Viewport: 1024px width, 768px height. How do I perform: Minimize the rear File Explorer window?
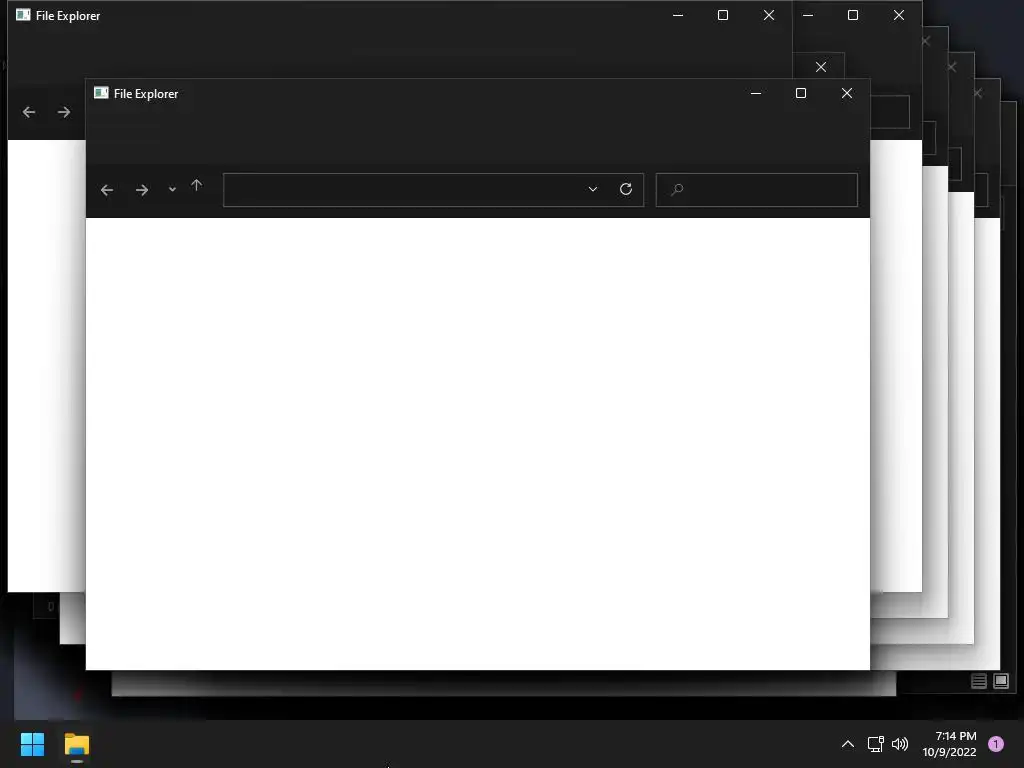point(678,15)
